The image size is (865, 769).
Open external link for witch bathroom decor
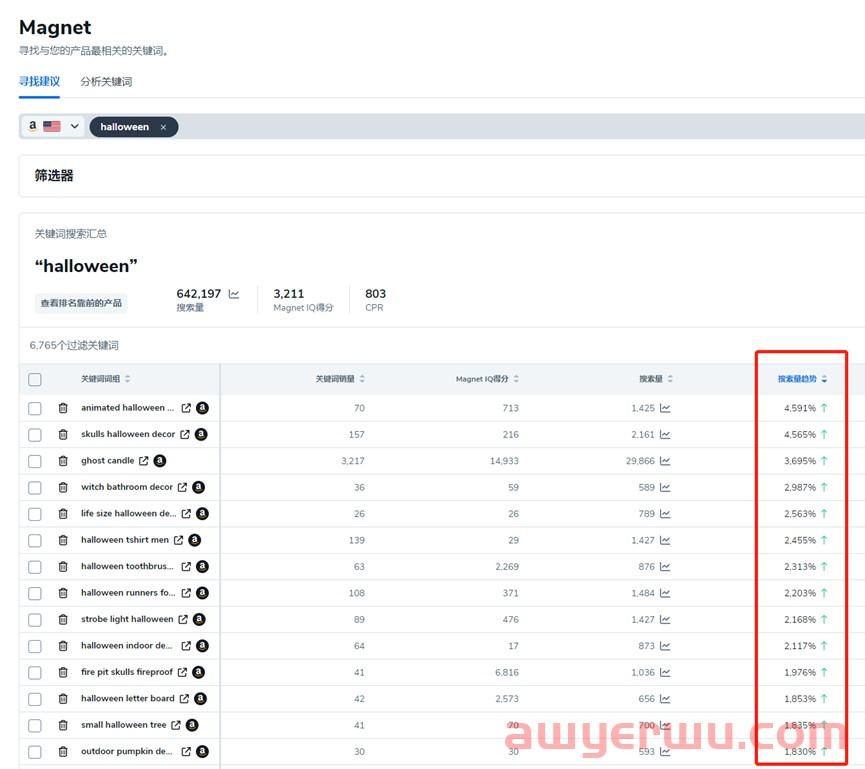(182, 487)
